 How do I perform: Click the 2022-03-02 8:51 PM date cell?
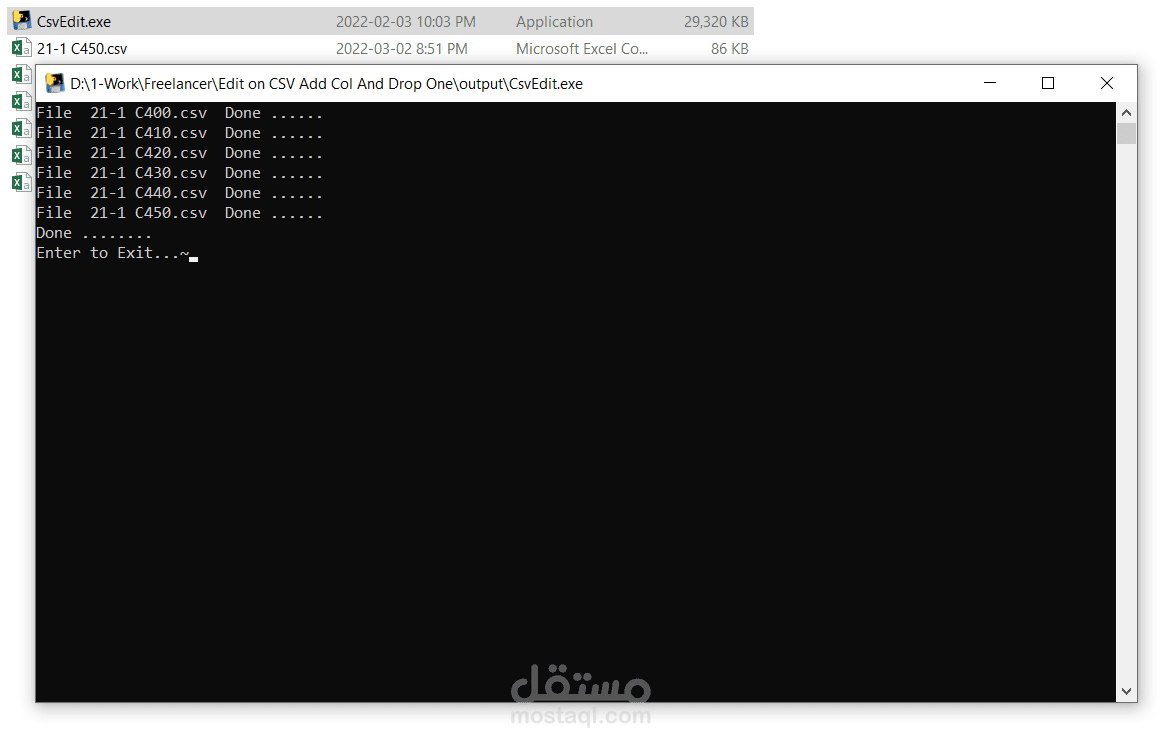coord(402,48)
